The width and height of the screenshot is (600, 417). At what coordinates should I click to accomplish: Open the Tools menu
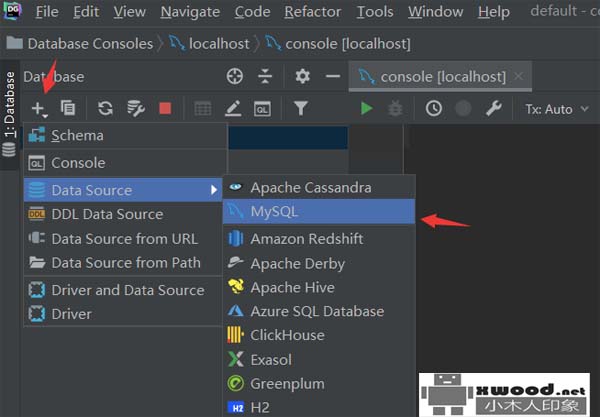point(375,11)
